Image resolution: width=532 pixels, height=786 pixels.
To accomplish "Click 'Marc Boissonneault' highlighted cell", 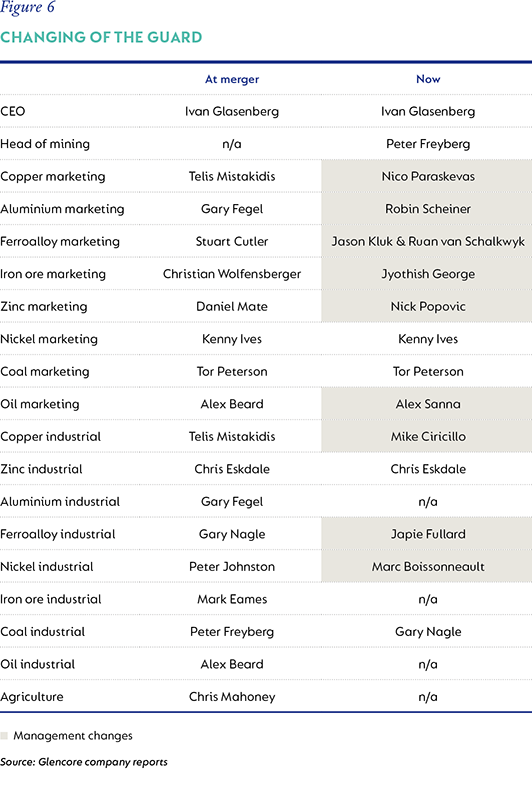I will [428, 566].
